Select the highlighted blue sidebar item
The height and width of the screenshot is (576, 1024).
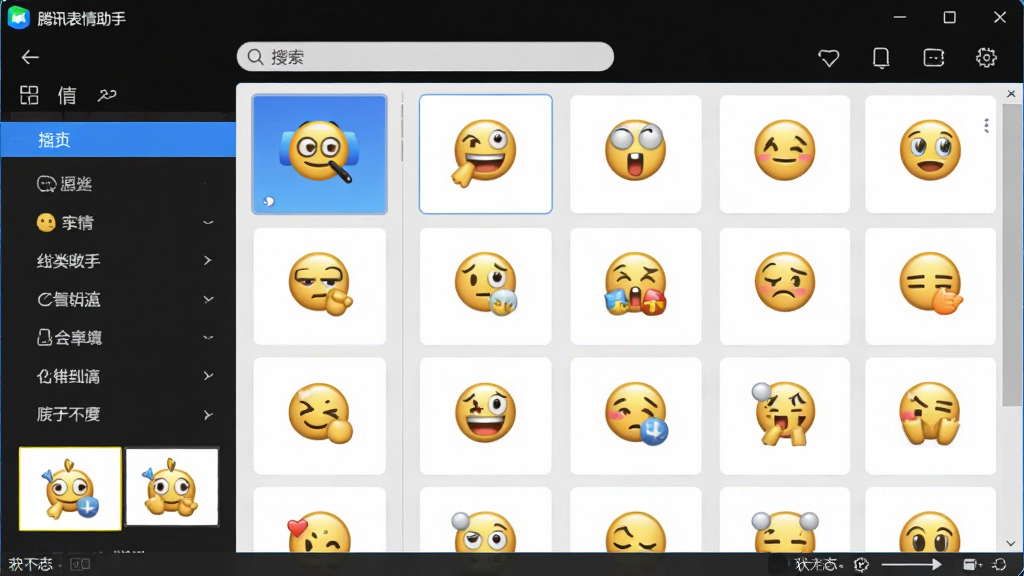click(118, 140)
